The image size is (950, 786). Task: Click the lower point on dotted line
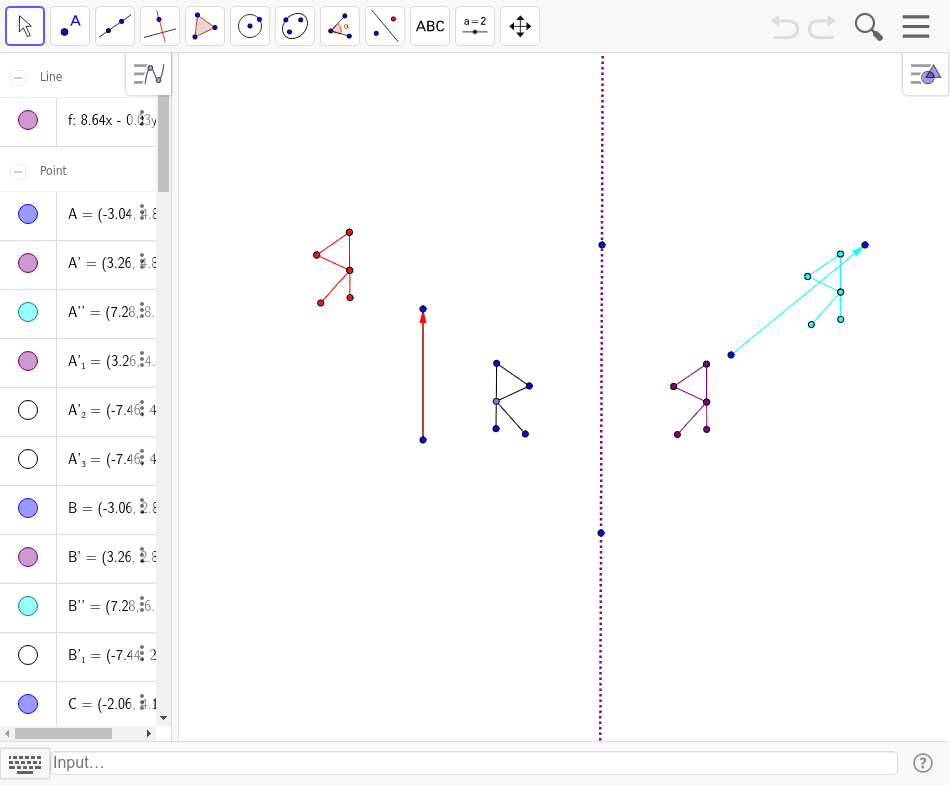coord(601,533)
